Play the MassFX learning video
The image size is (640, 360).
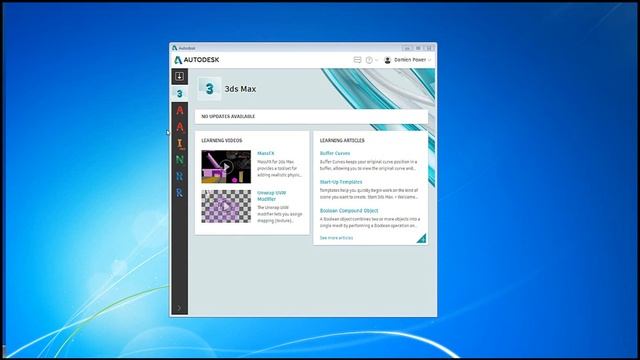pos(226,167)
